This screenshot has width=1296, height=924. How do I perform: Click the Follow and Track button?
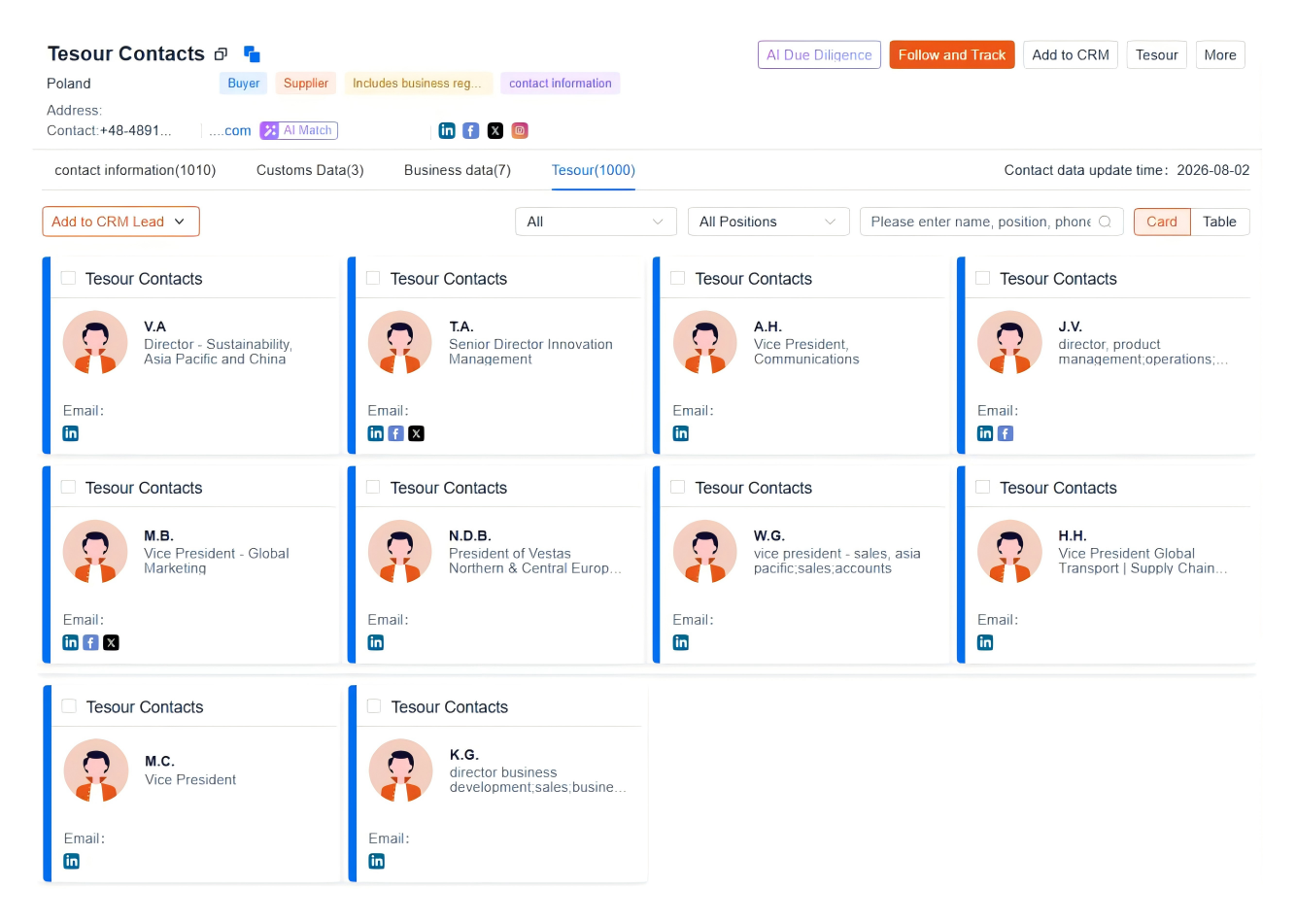coord(952,54)
